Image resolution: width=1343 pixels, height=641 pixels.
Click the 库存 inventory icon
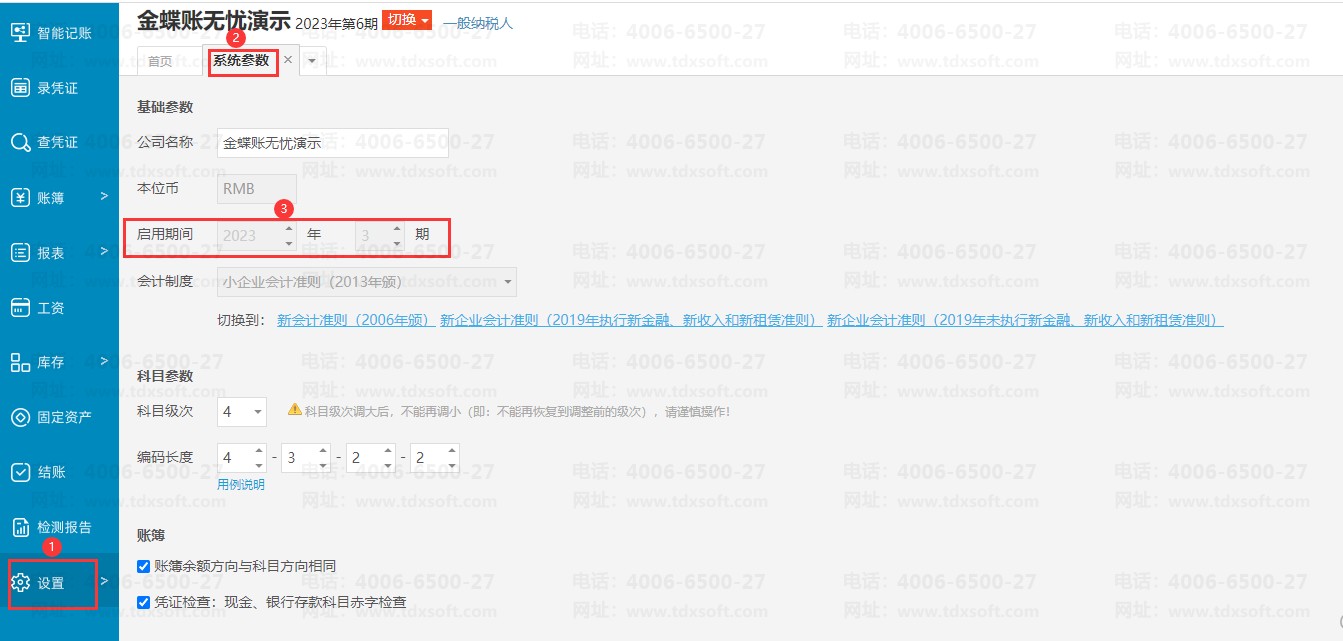20,362
